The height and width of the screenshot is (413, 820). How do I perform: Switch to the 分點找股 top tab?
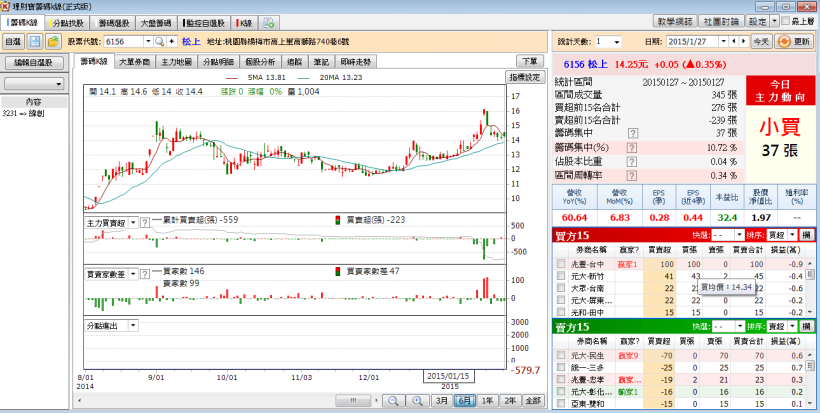tap(68, 23)
